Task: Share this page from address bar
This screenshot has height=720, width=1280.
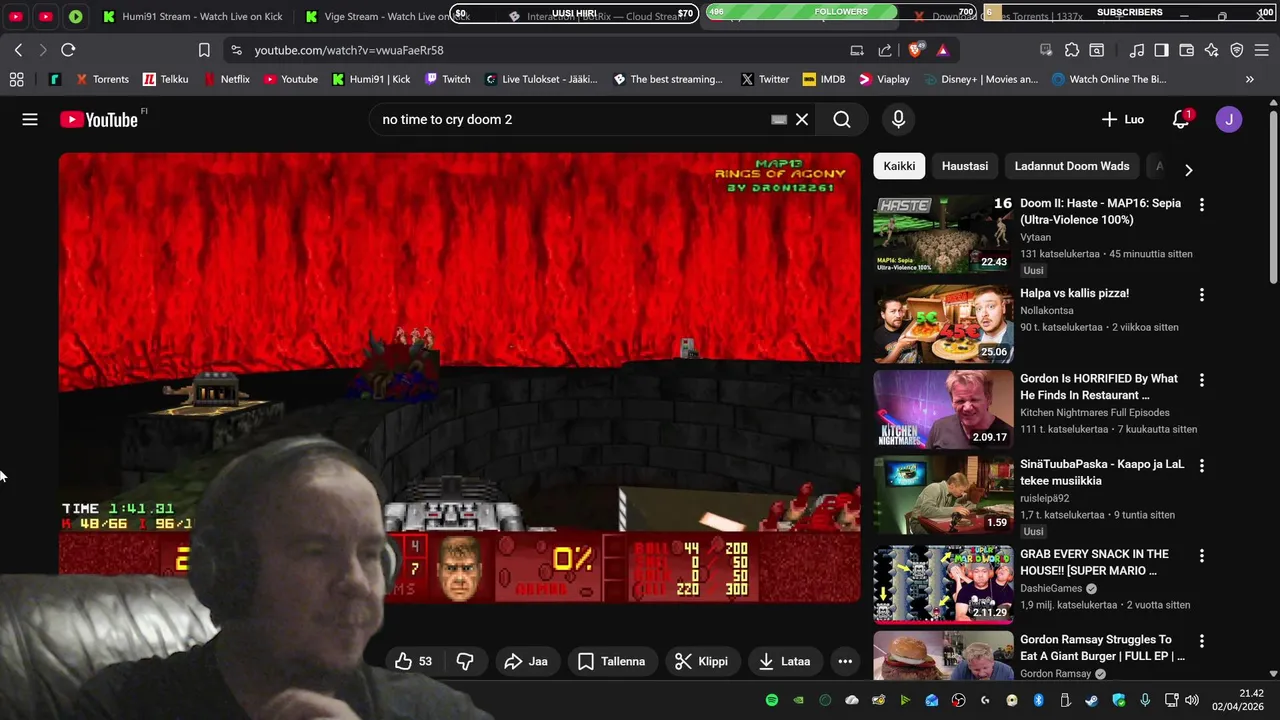Action: coord(885,50)
